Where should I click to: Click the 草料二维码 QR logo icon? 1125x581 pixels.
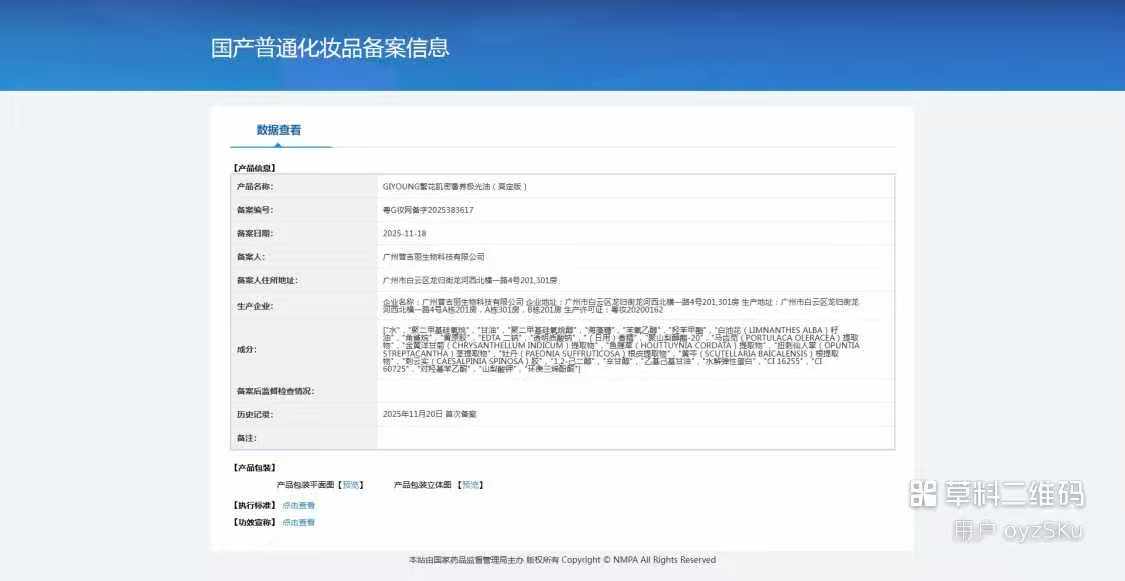click(x=923, y=493)
